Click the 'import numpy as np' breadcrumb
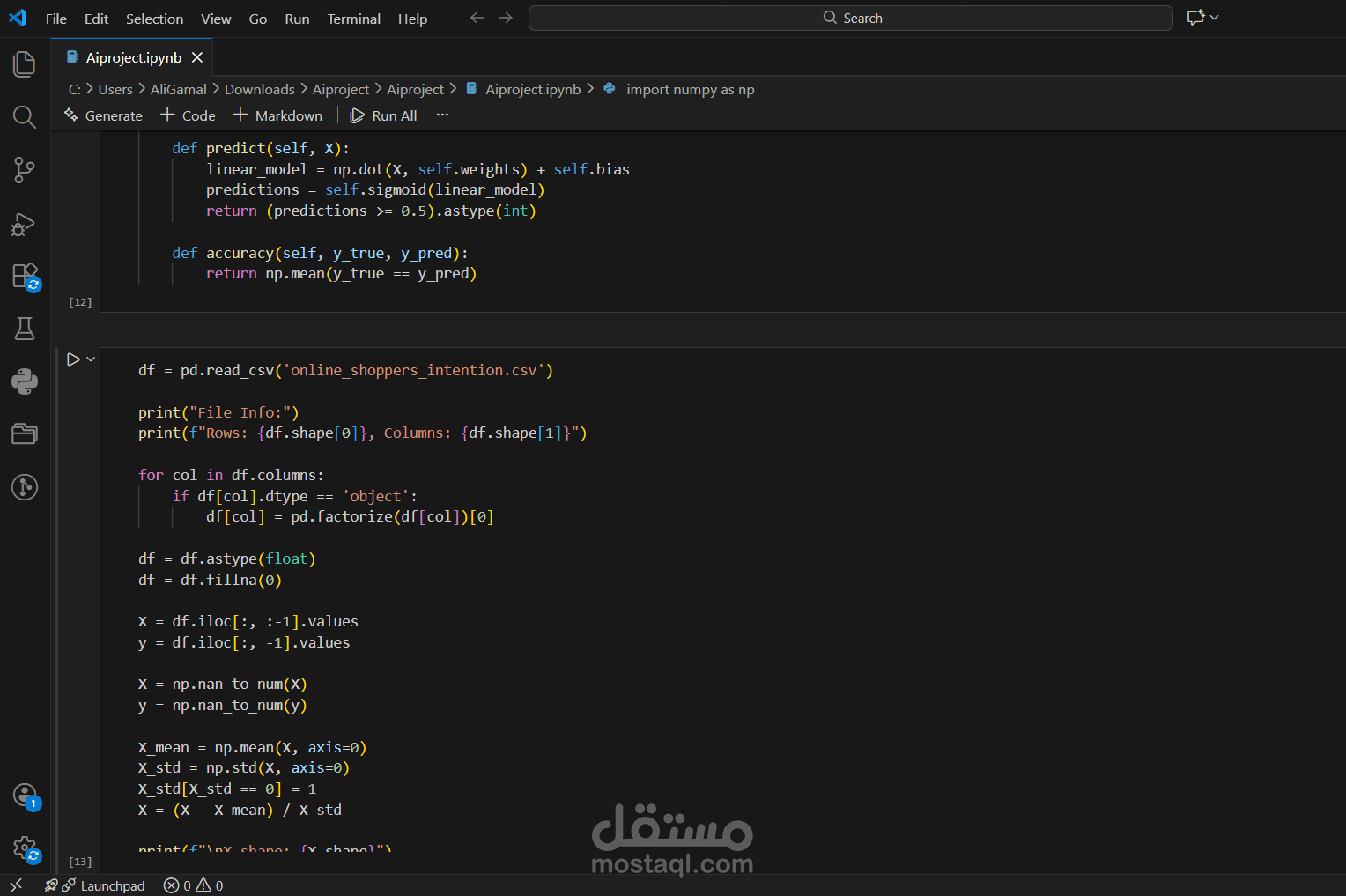This screenshot has width=1346, height=896. [679, 90]
